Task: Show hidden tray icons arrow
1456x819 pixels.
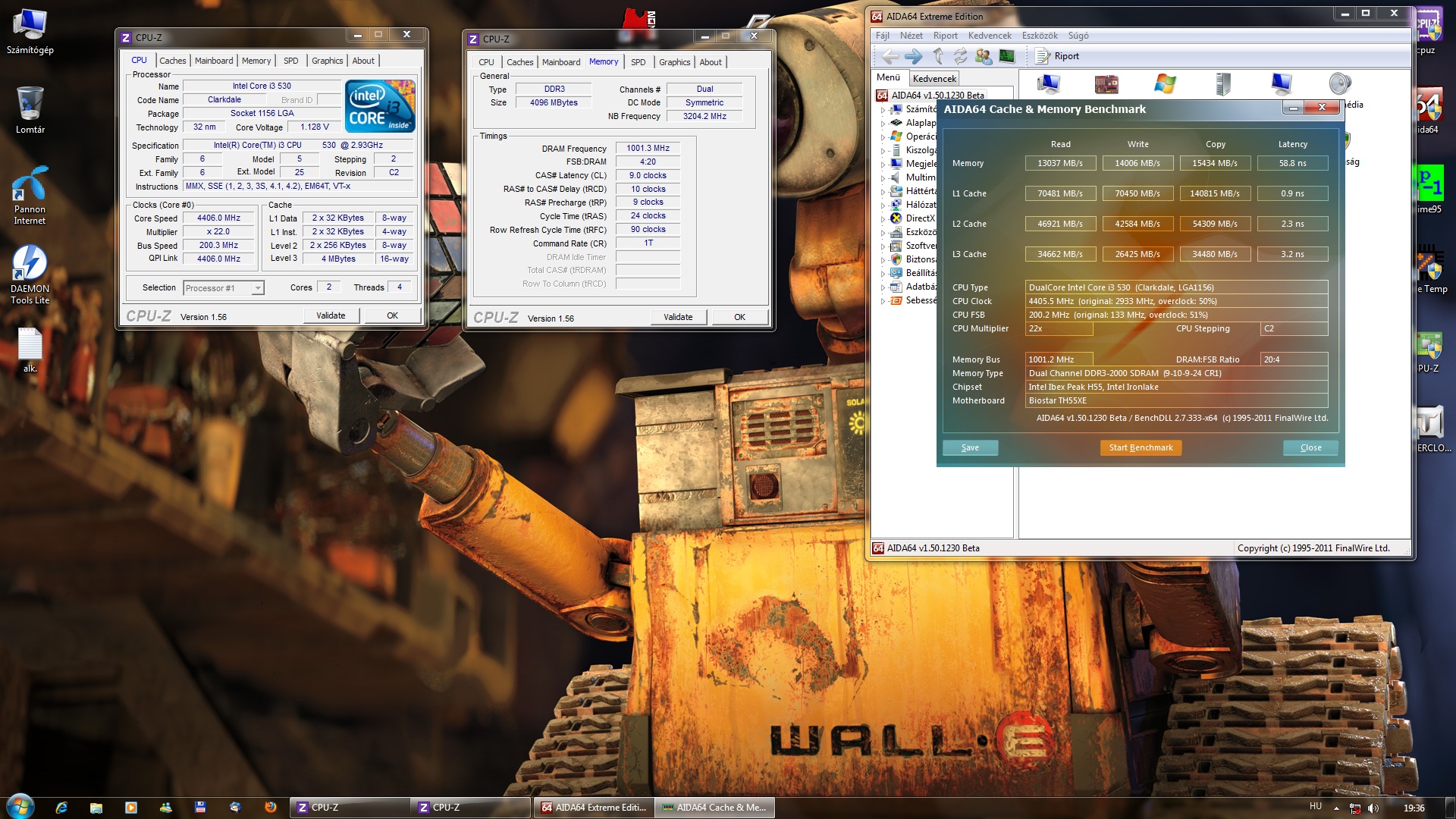Action: click(1336, 808)
